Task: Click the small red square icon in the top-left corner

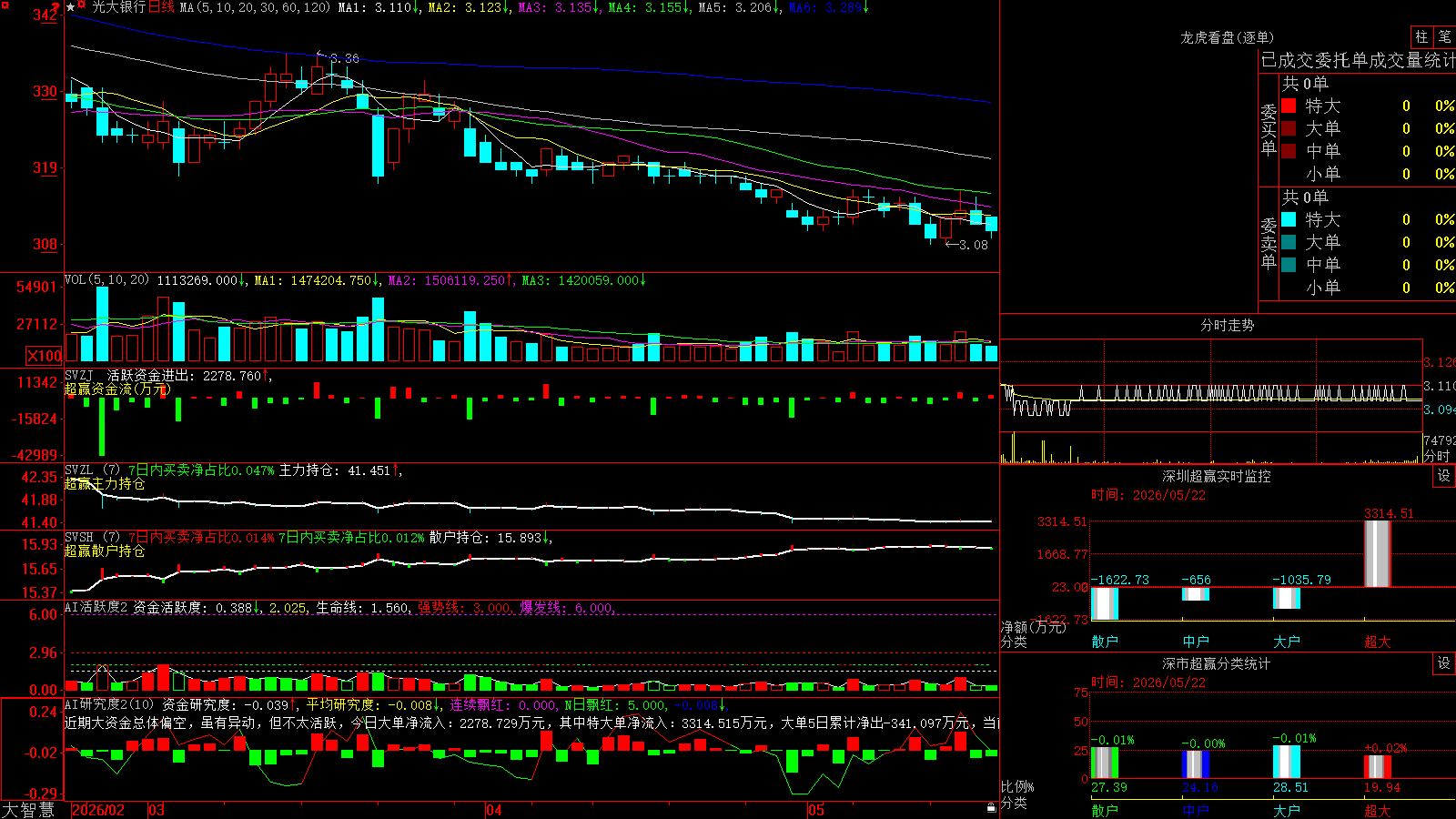Action: click(x=4, y=4)
